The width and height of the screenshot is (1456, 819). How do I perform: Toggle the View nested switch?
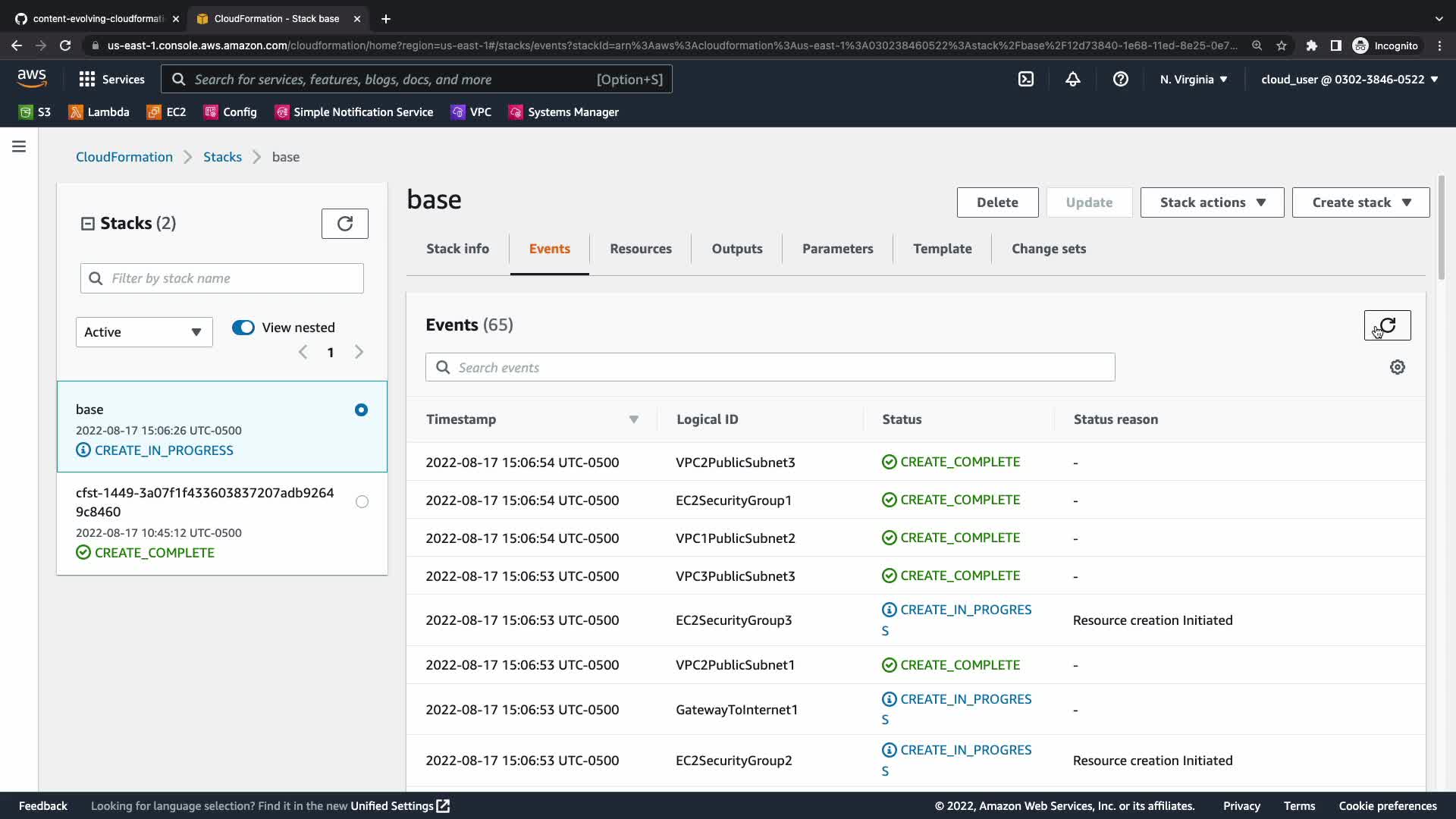click(x=243, y=328)
